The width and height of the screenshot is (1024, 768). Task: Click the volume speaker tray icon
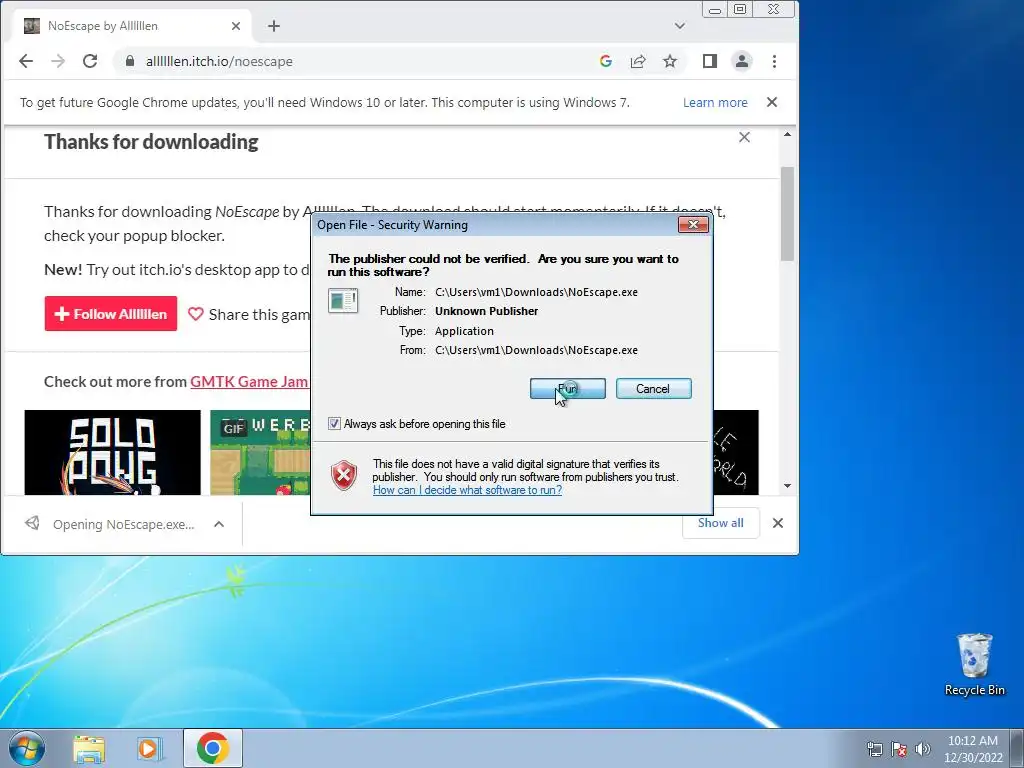pyautogui.click(x=923, y=749)
